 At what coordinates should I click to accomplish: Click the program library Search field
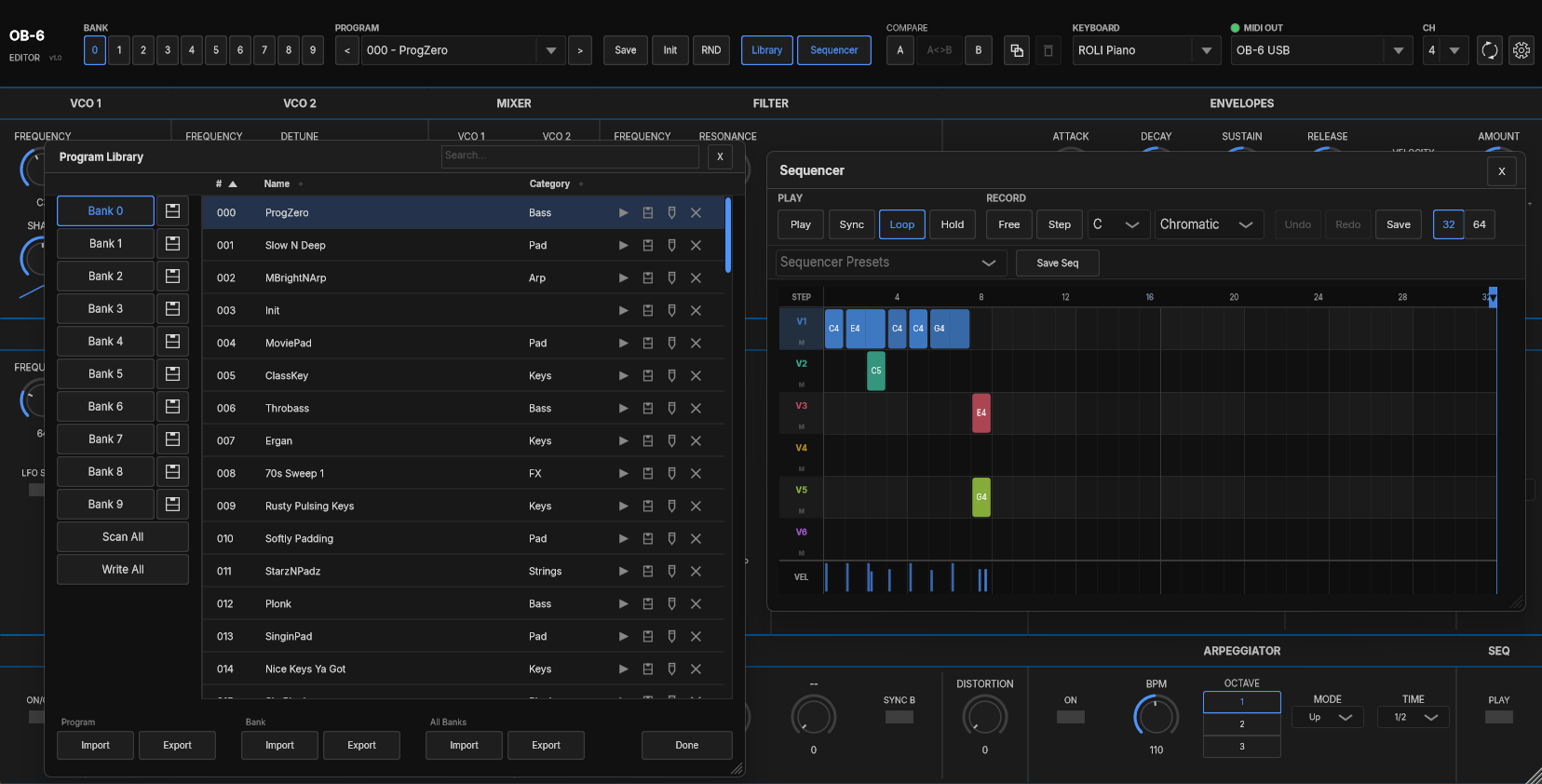click(x=570, y=155)
